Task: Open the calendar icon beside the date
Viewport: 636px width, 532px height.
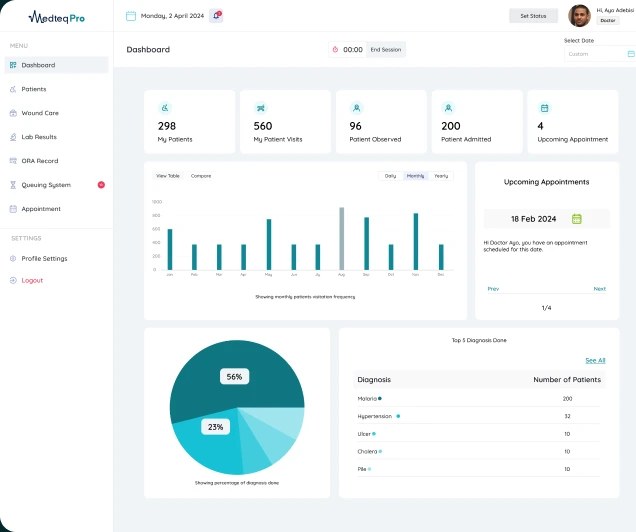Action: click(x=131, y=16)
